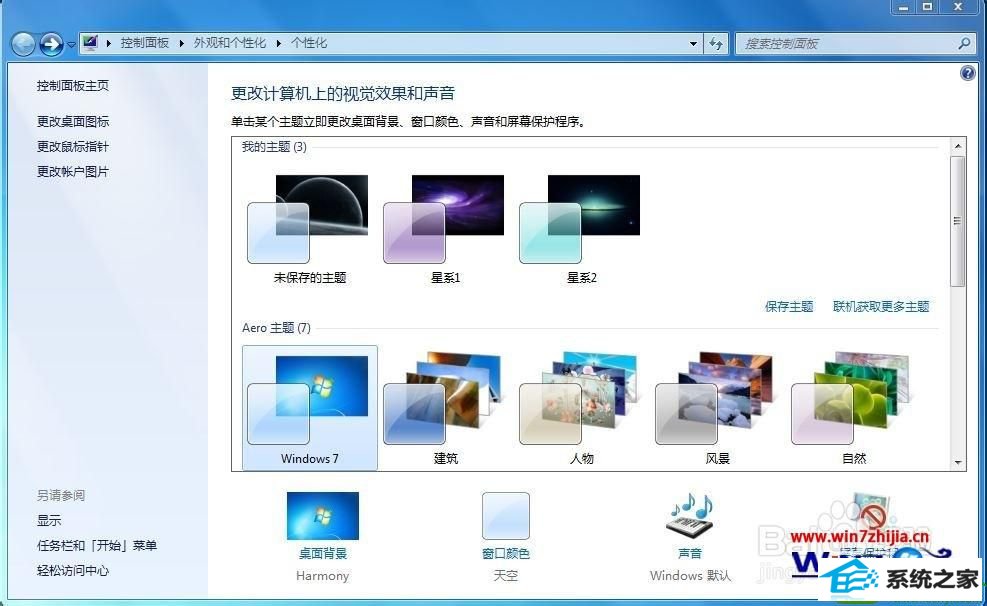This screenshot has height=606, width=987.
Task: Click the 桌面背景 label link
Action: pyautogui.click(x=323, y=554)
